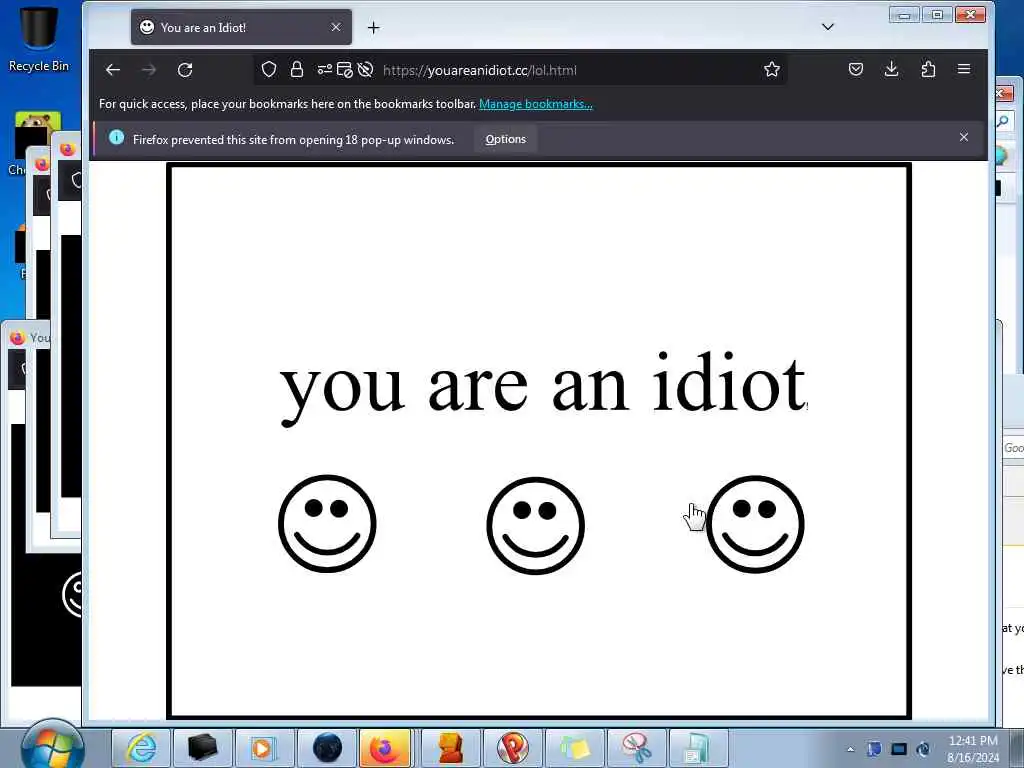Open the orange figure taskbar application
The width and height of the screenshot is (1024, 768).
pos(451,748)
